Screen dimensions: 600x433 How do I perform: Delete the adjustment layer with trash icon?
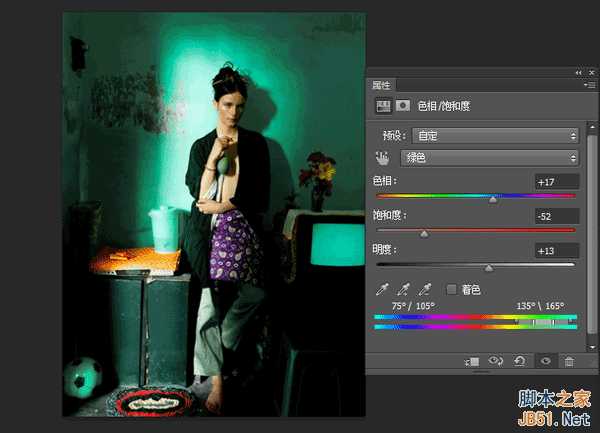[569, 360]
